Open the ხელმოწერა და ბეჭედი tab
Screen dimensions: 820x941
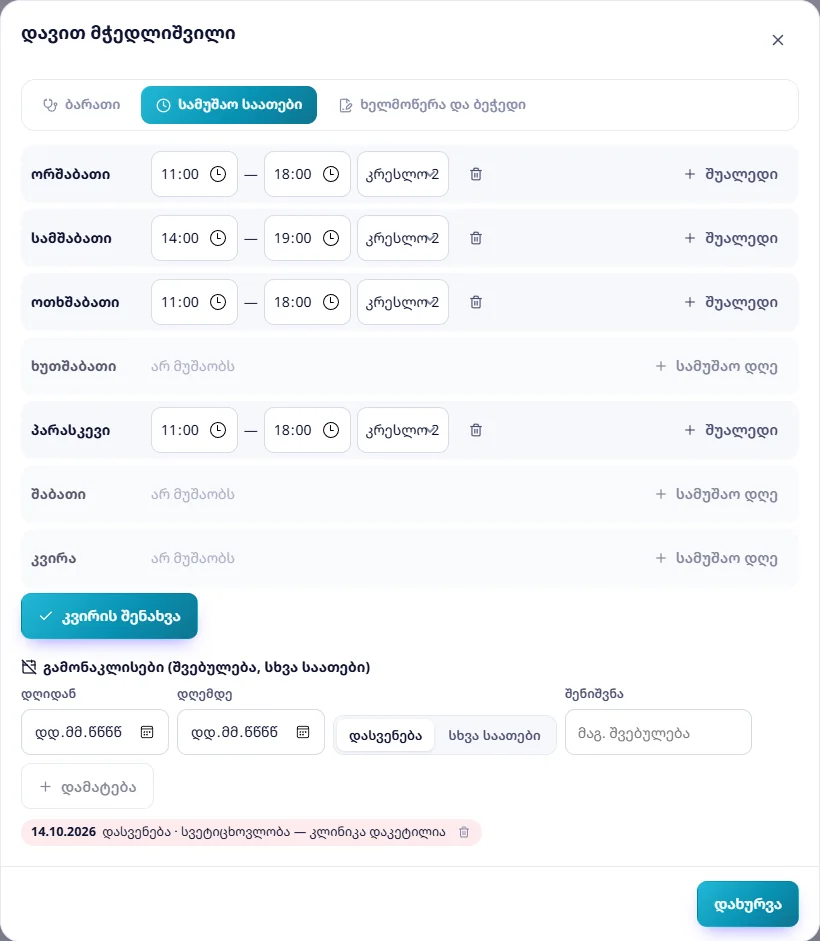click(432, 105)
